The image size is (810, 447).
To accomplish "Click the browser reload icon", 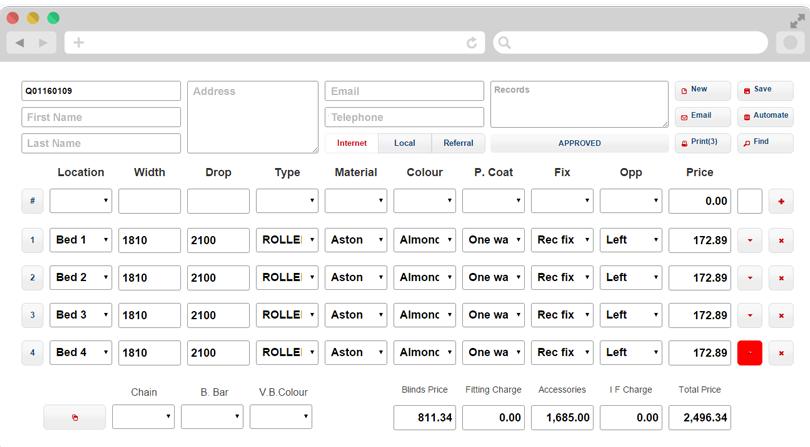I will [472, 43].
